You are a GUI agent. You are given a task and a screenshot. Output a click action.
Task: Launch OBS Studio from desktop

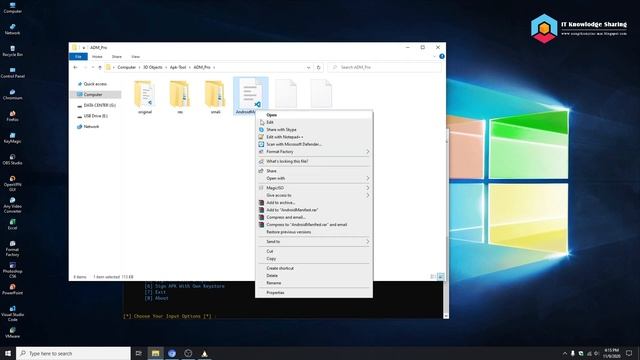[13, 159]
